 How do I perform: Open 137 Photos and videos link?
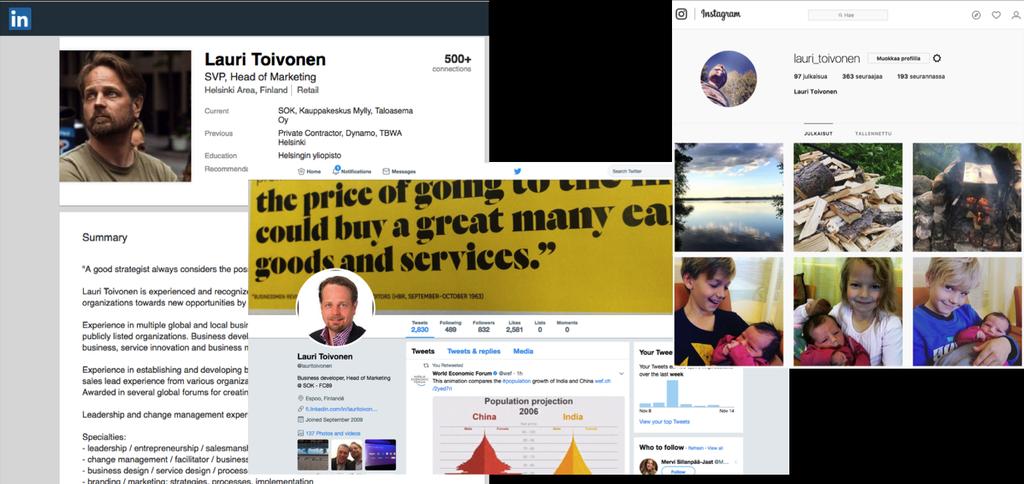pos(328,433)
